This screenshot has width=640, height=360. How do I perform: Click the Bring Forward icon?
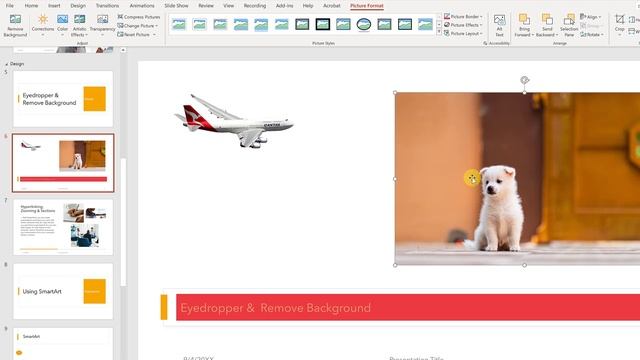[x=524, y=19]
